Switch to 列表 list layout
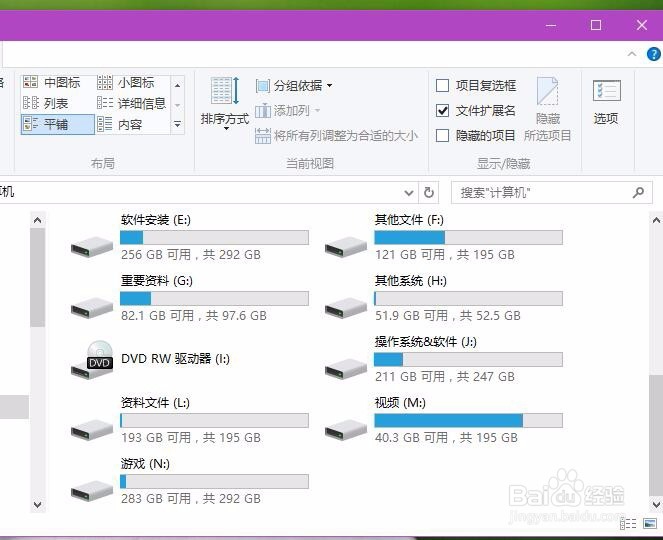The height and width of the screenshot is (540, 663). click(x=46, y=103)
